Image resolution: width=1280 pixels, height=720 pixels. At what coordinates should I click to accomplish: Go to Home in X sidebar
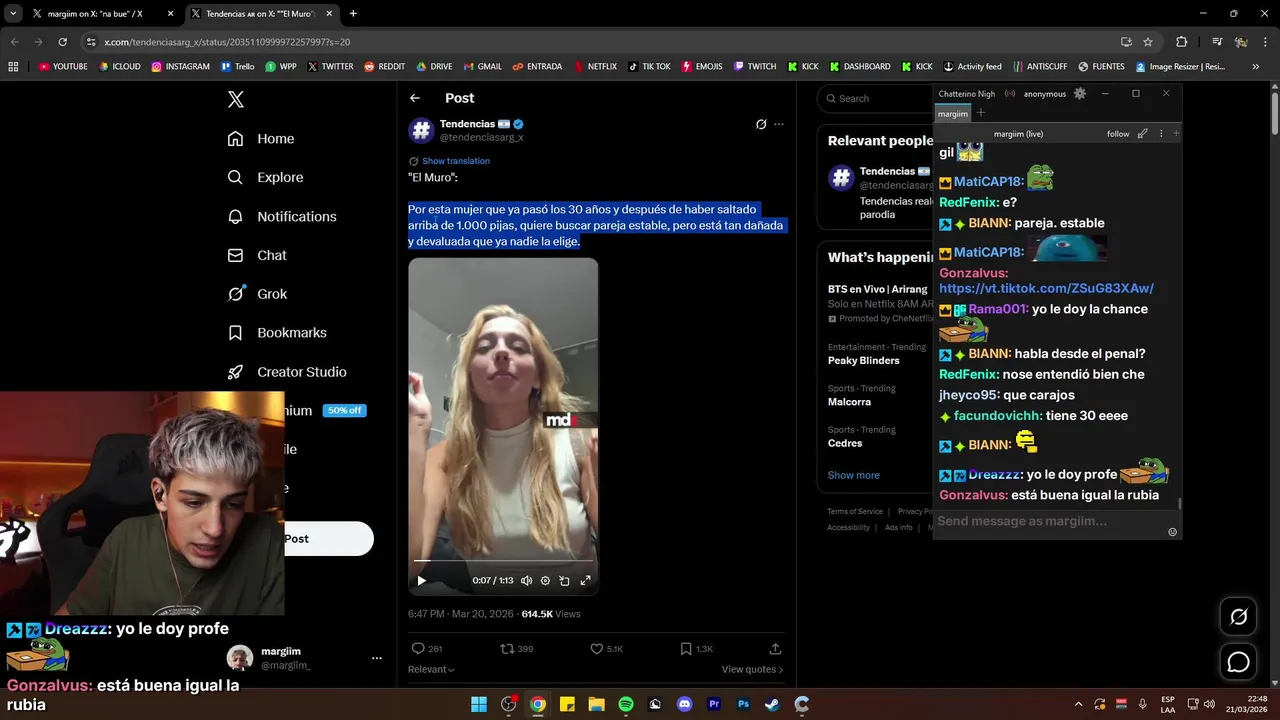coord(261,139)
